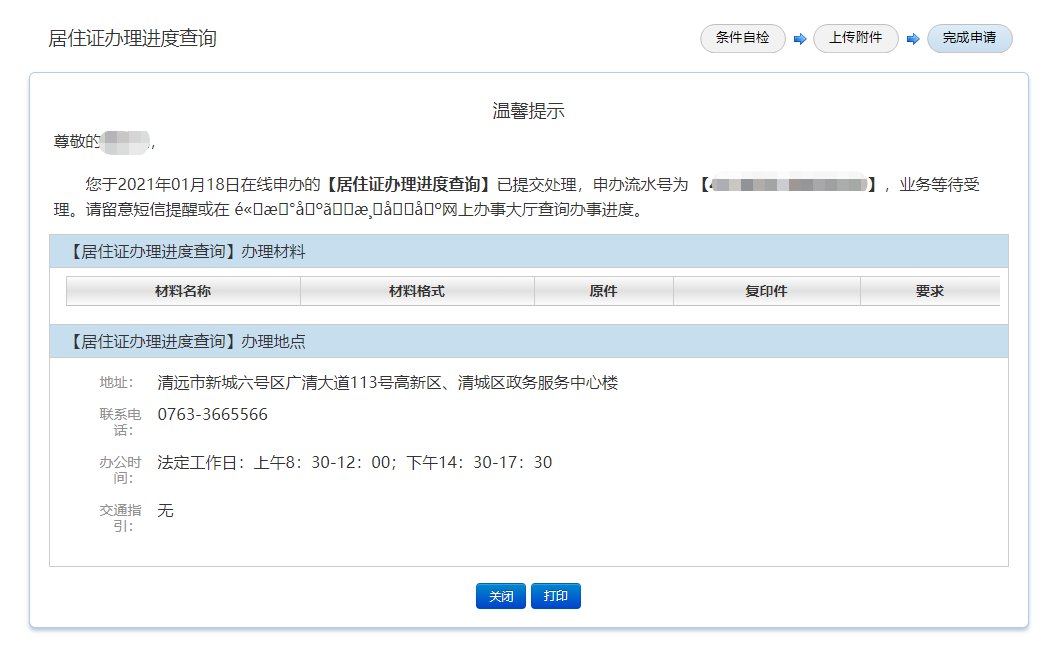
Task: Click the 居住证办理进度查询 page title
Action: point(132,39)
